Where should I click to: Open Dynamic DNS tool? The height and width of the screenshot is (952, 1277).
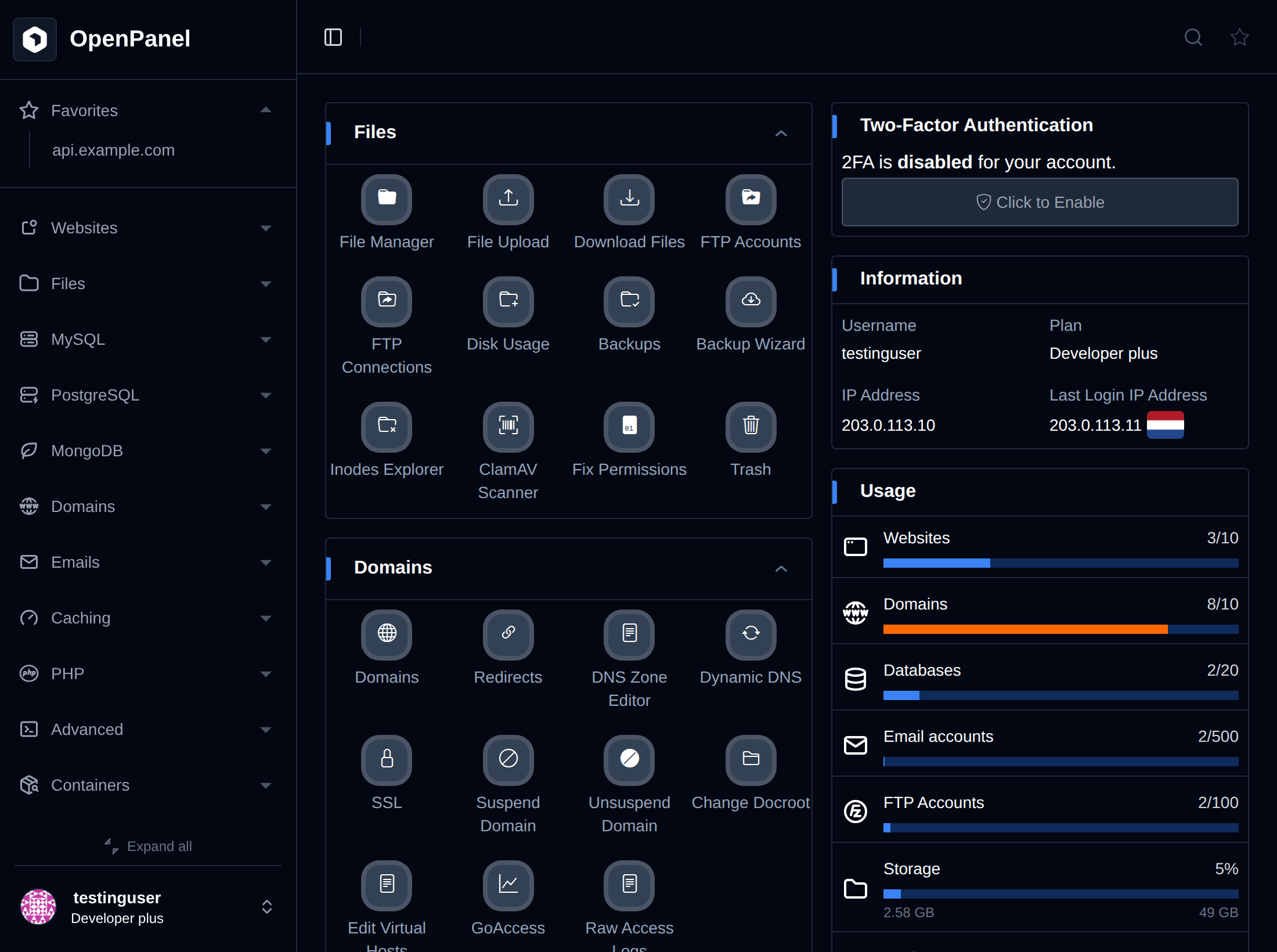751,634
